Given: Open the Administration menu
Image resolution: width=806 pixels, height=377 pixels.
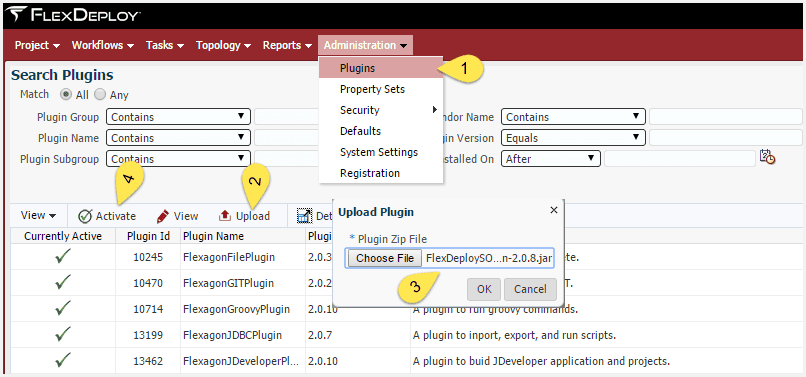Looking at the screenshot, I should pos(365,45).
